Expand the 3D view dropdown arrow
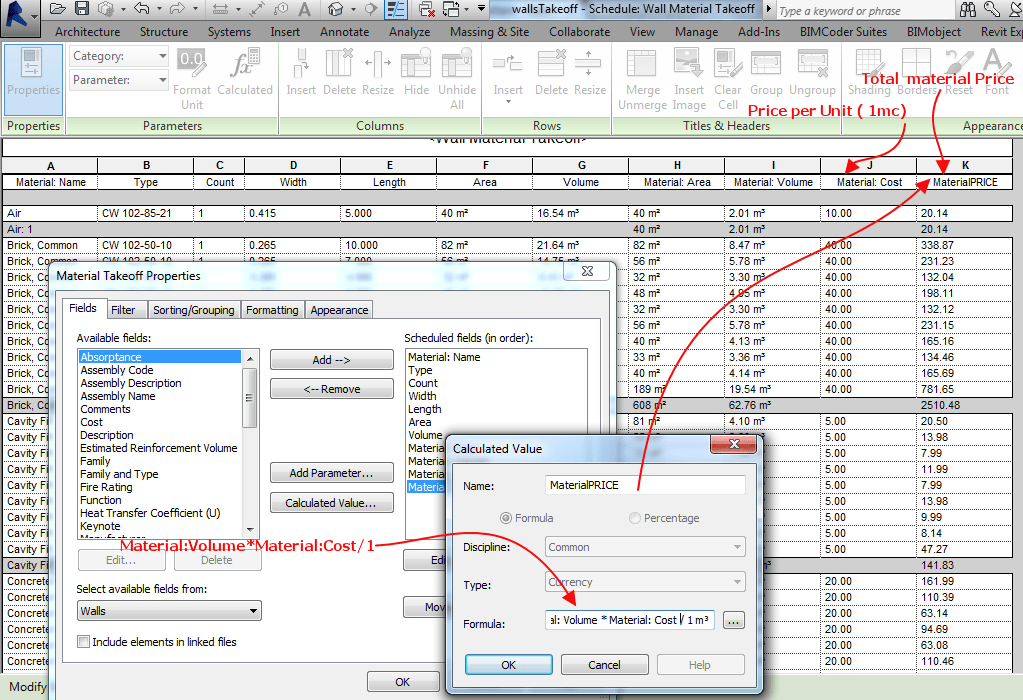Image resolution: width=1023 pixels, height=700 pixels. coord(353,9)
